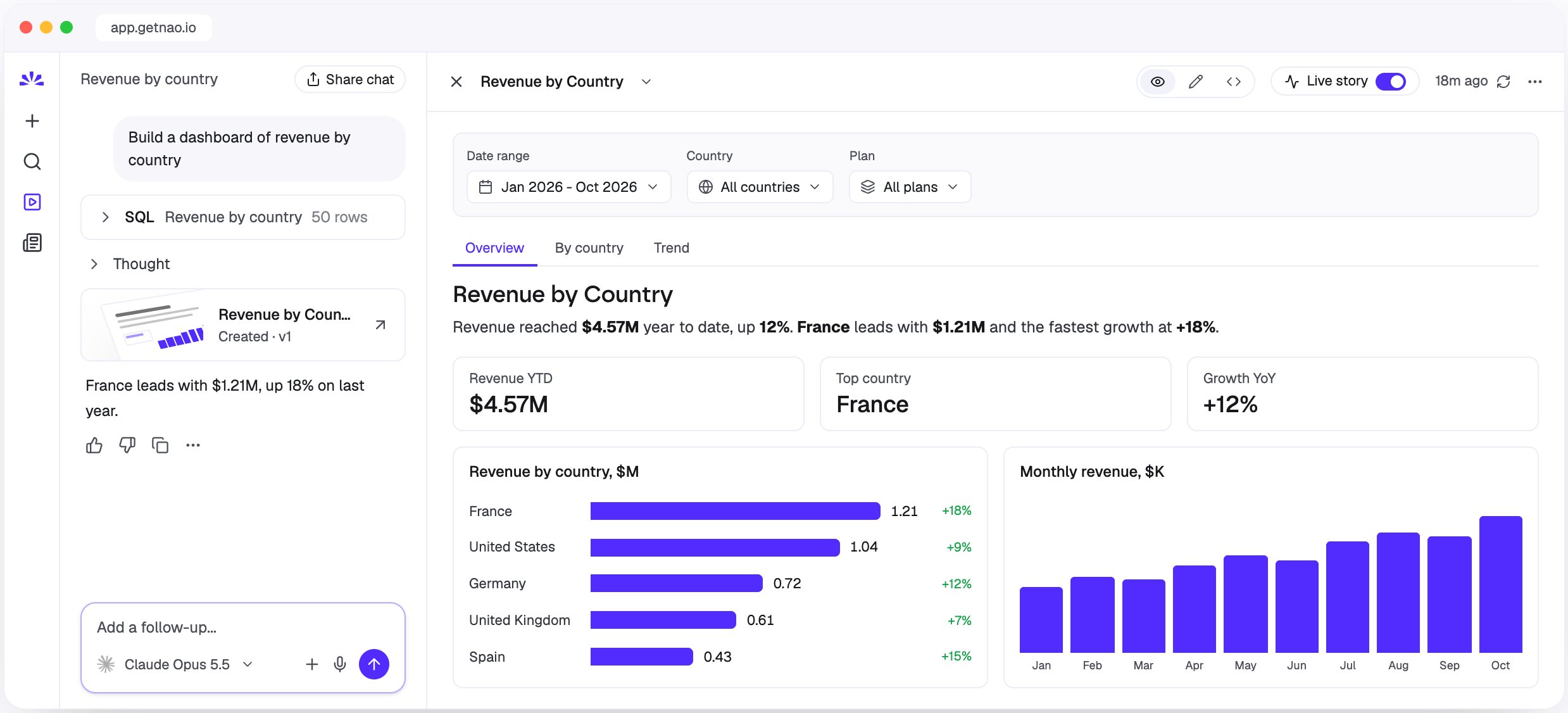Switch to edit mode with pencil icon

tap(1196, 82)
